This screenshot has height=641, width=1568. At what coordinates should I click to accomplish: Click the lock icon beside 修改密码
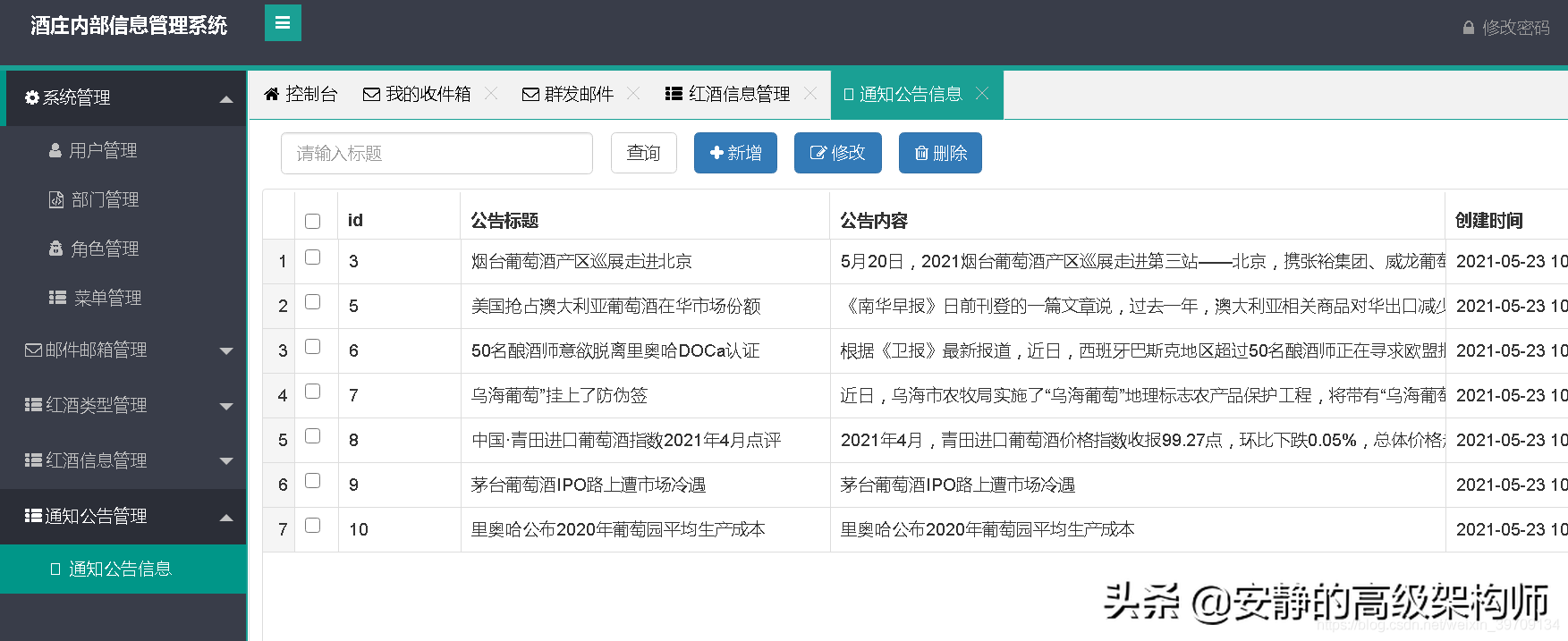coord(1468,28)
